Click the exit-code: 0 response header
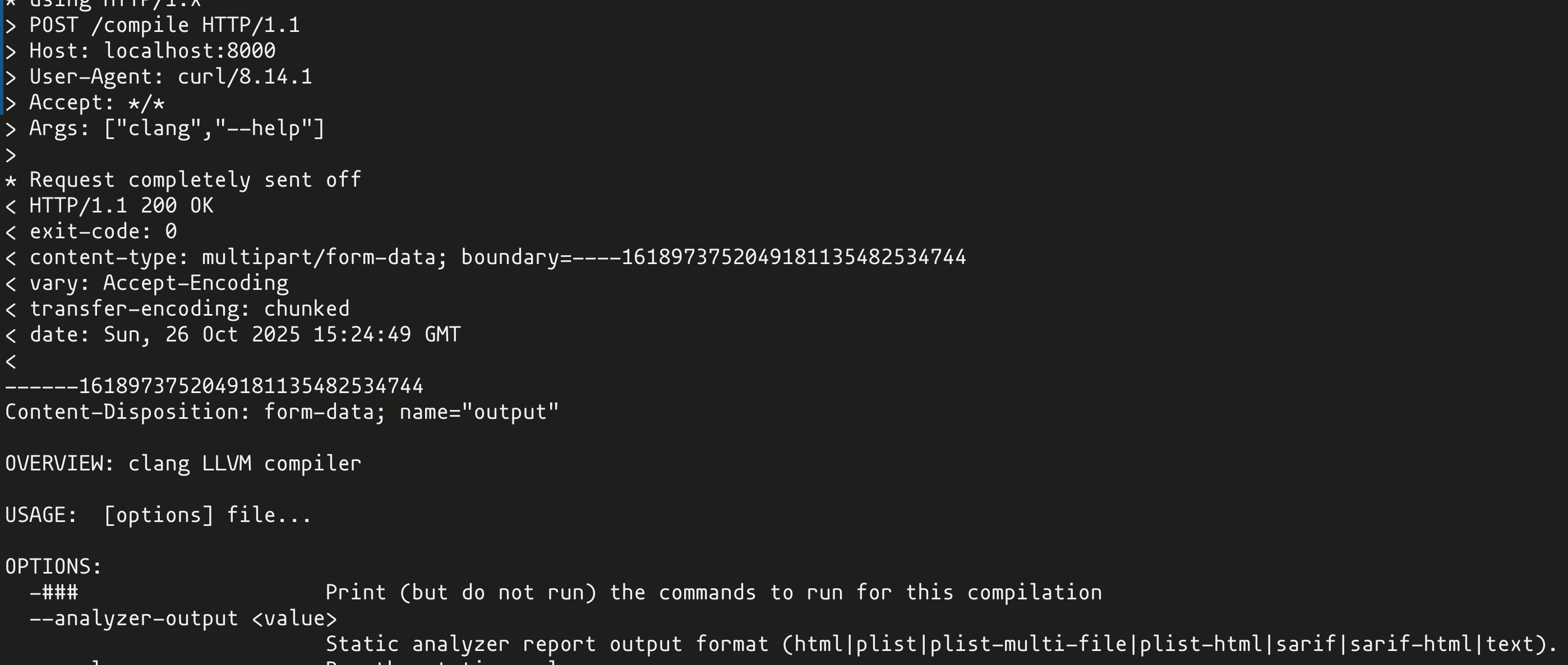 pyautogui.click(x=91, y=231)
